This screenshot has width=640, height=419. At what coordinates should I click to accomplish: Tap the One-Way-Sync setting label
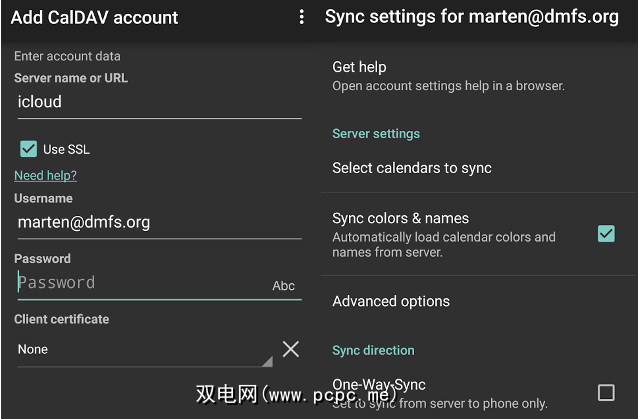[x=379, y=385]
